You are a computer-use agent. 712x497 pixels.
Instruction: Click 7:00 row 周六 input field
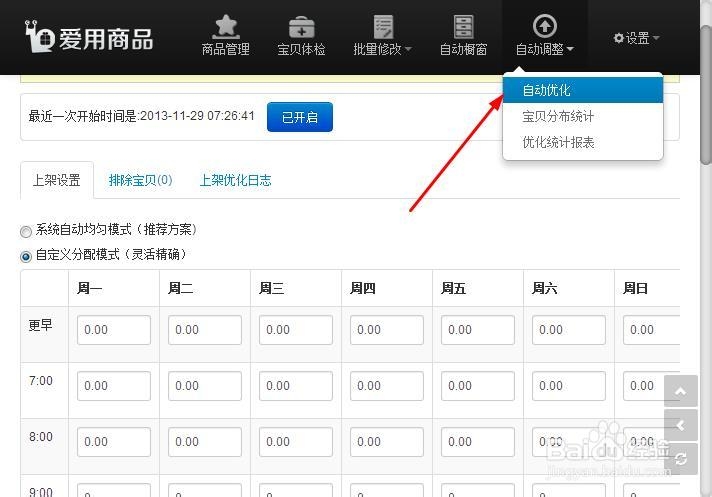coord(569,386)
